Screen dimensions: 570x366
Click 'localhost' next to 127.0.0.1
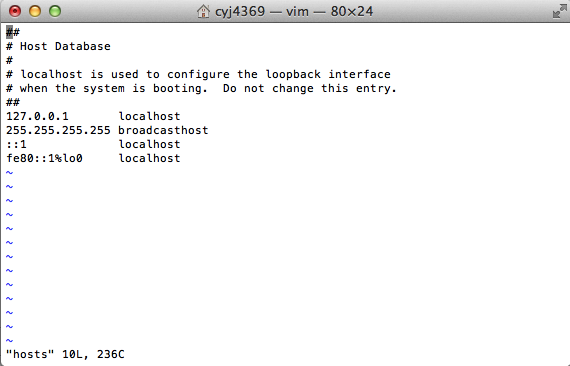tap(149, 116)
